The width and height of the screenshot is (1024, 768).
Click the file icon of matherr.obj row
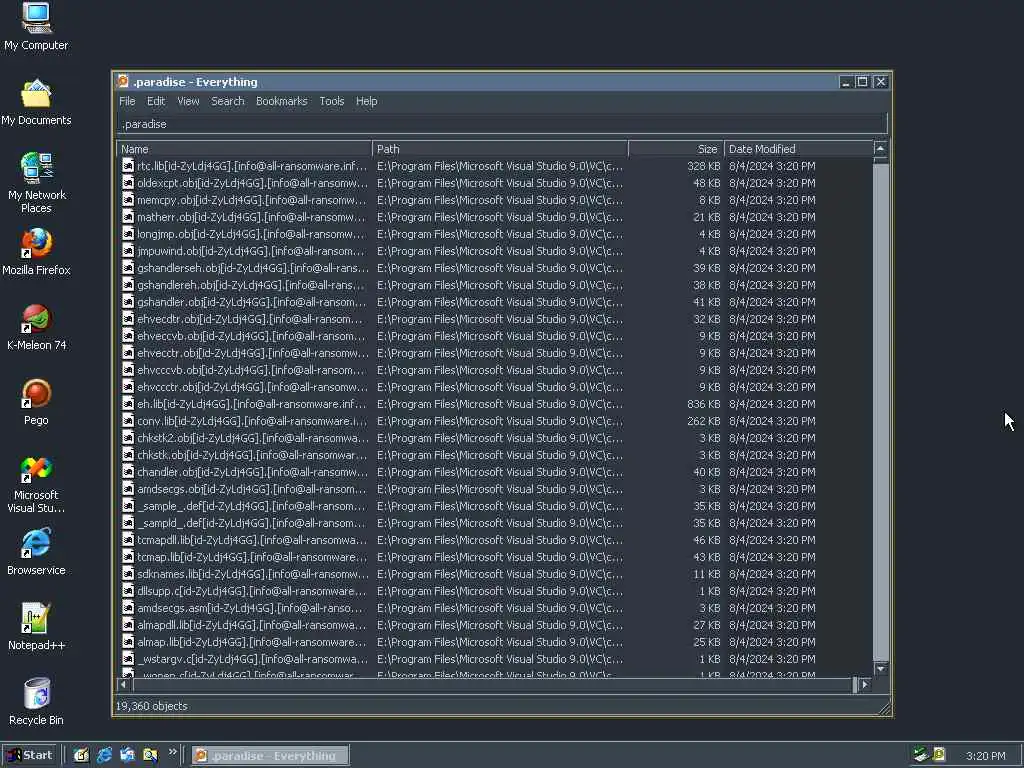[128, 217]
